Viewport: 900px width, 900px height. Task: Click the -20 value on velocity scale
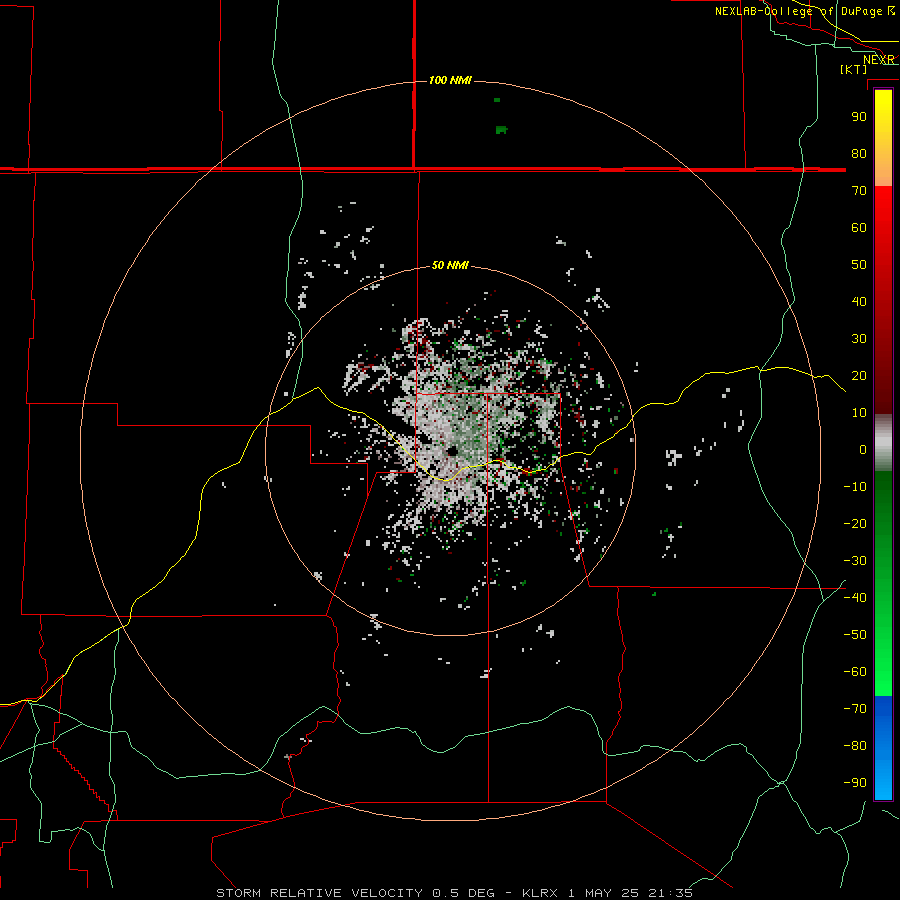(x=855, y=523)
